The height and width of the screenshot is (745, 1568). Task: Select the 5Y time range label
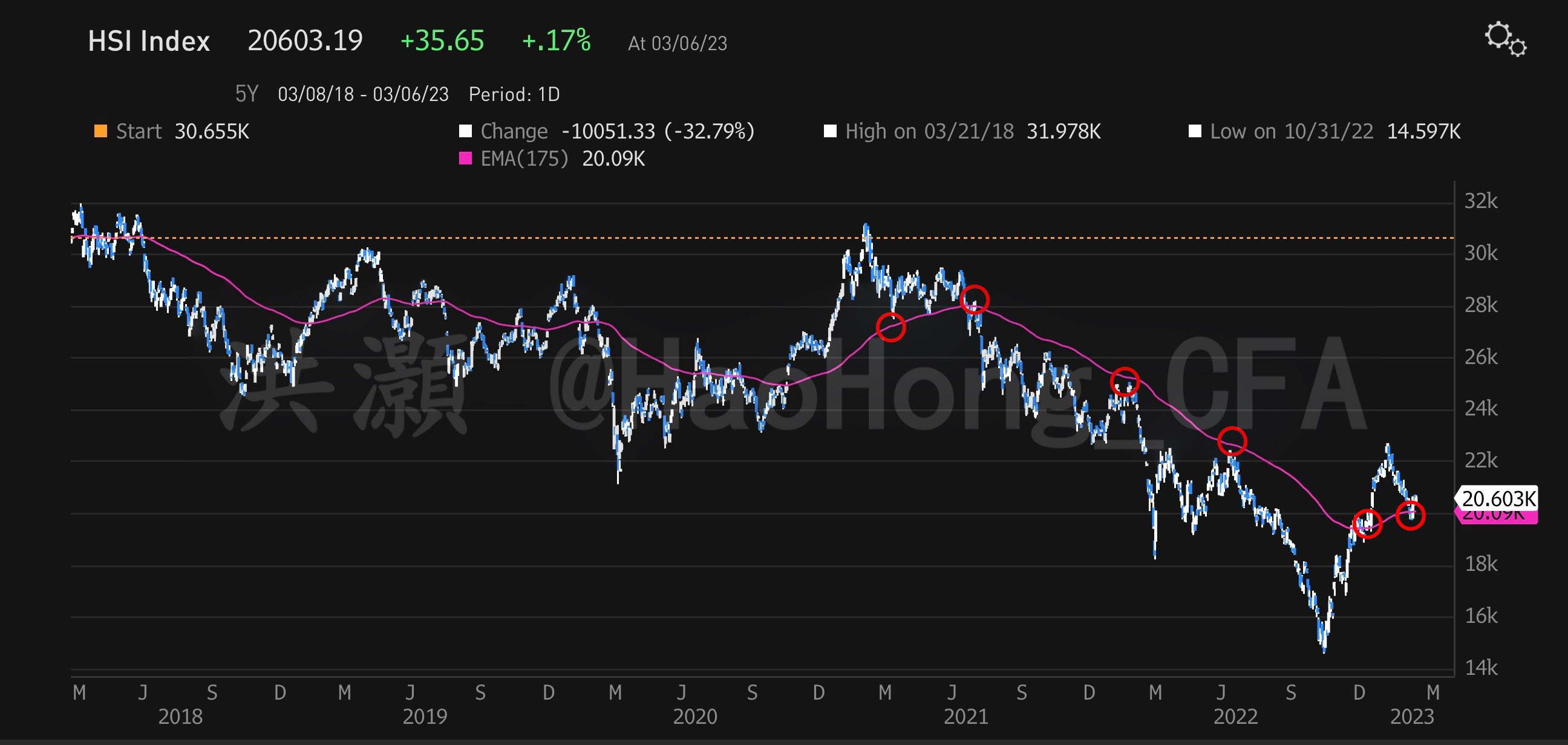pyautogui.click(x=247, y=94)
